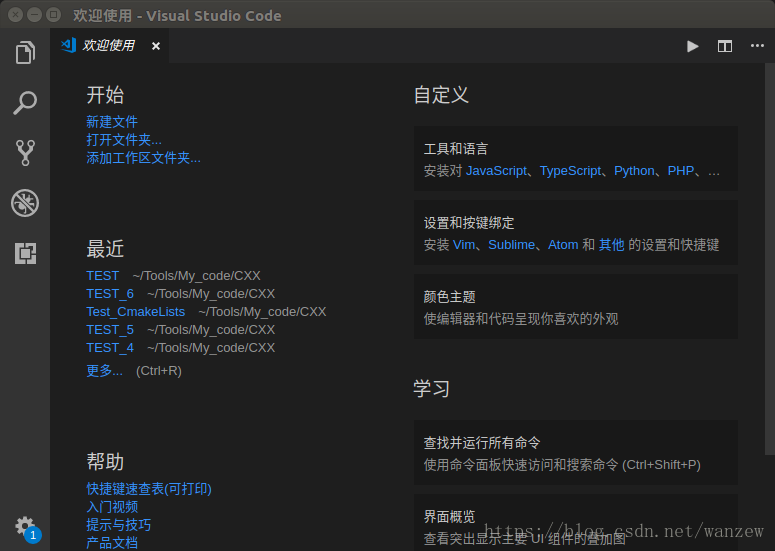Install Python support link
Screen dimensions: 775x551
pos(634,171)
